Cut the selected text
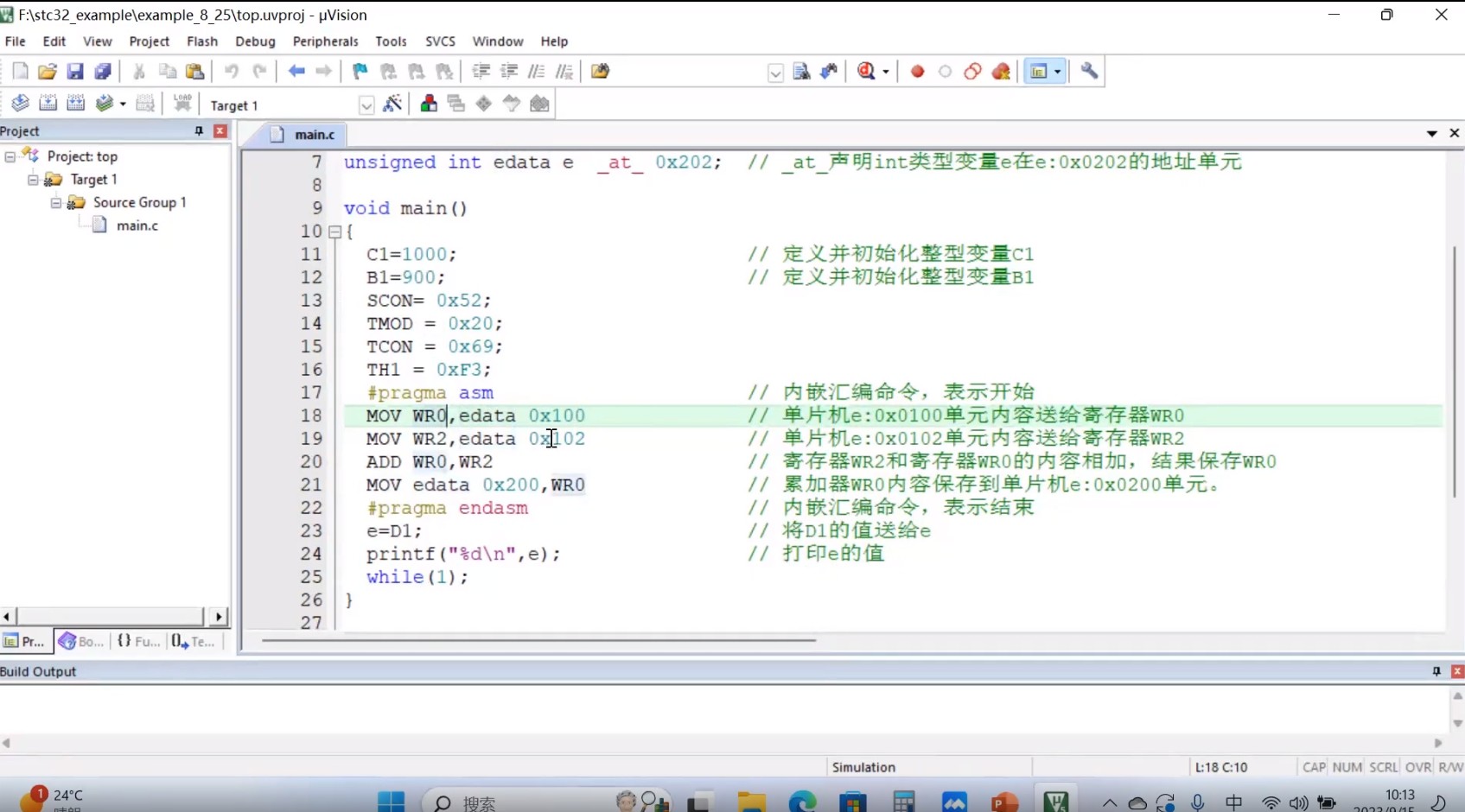The height and width of the screenshot is (812, 1465). click(139, 72)
